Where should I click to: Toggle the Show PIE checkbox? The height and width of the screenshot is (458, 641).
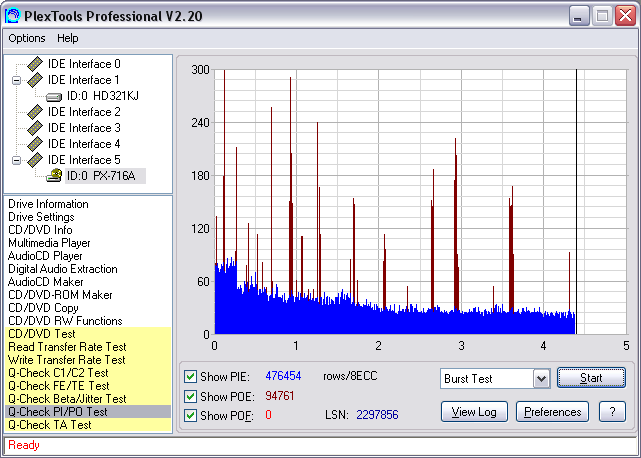[190, 376]
